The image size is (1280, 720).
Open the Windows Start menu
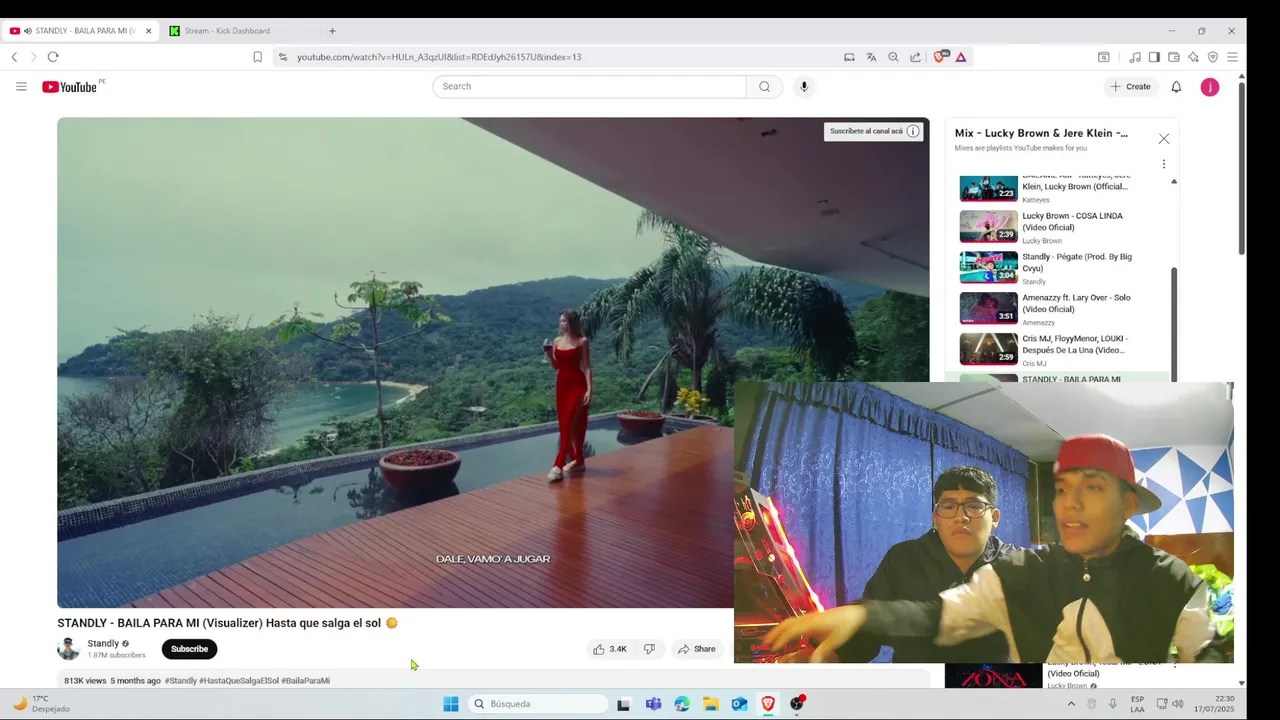tap(451, 704)
